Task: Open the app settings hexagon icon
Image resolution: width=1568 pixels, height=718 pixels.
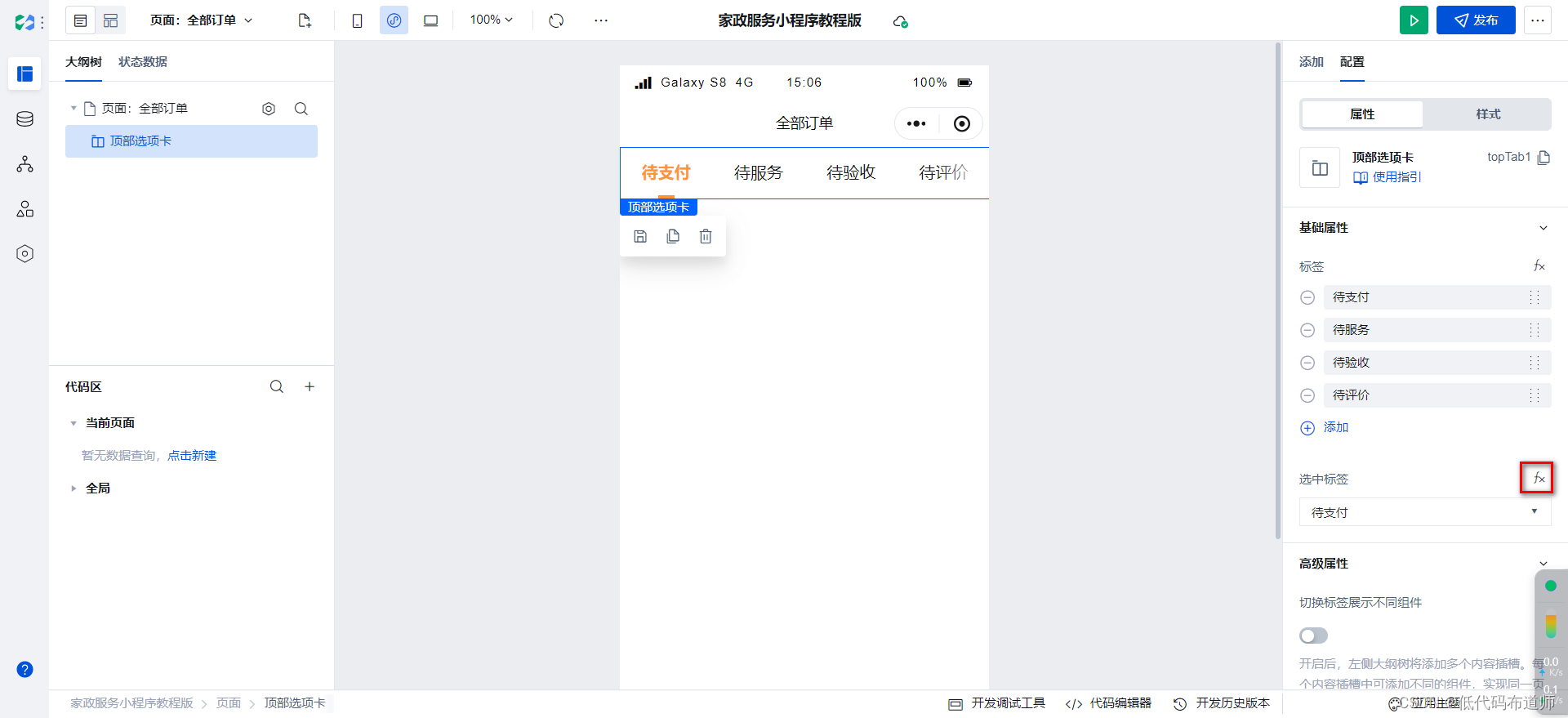Action: point(24,254)
